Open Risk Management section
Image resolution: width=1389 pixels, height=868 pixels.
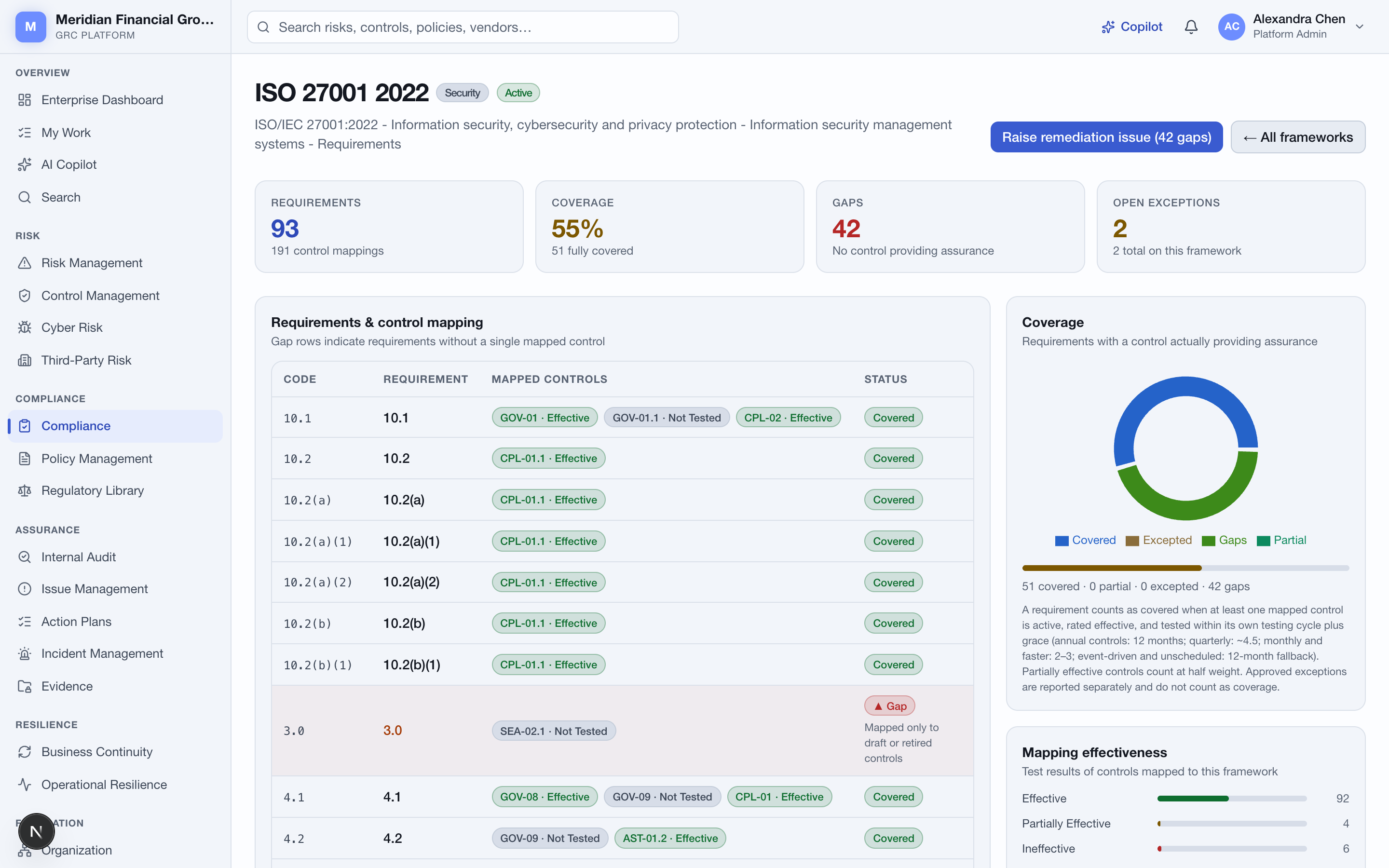[115, 263]
